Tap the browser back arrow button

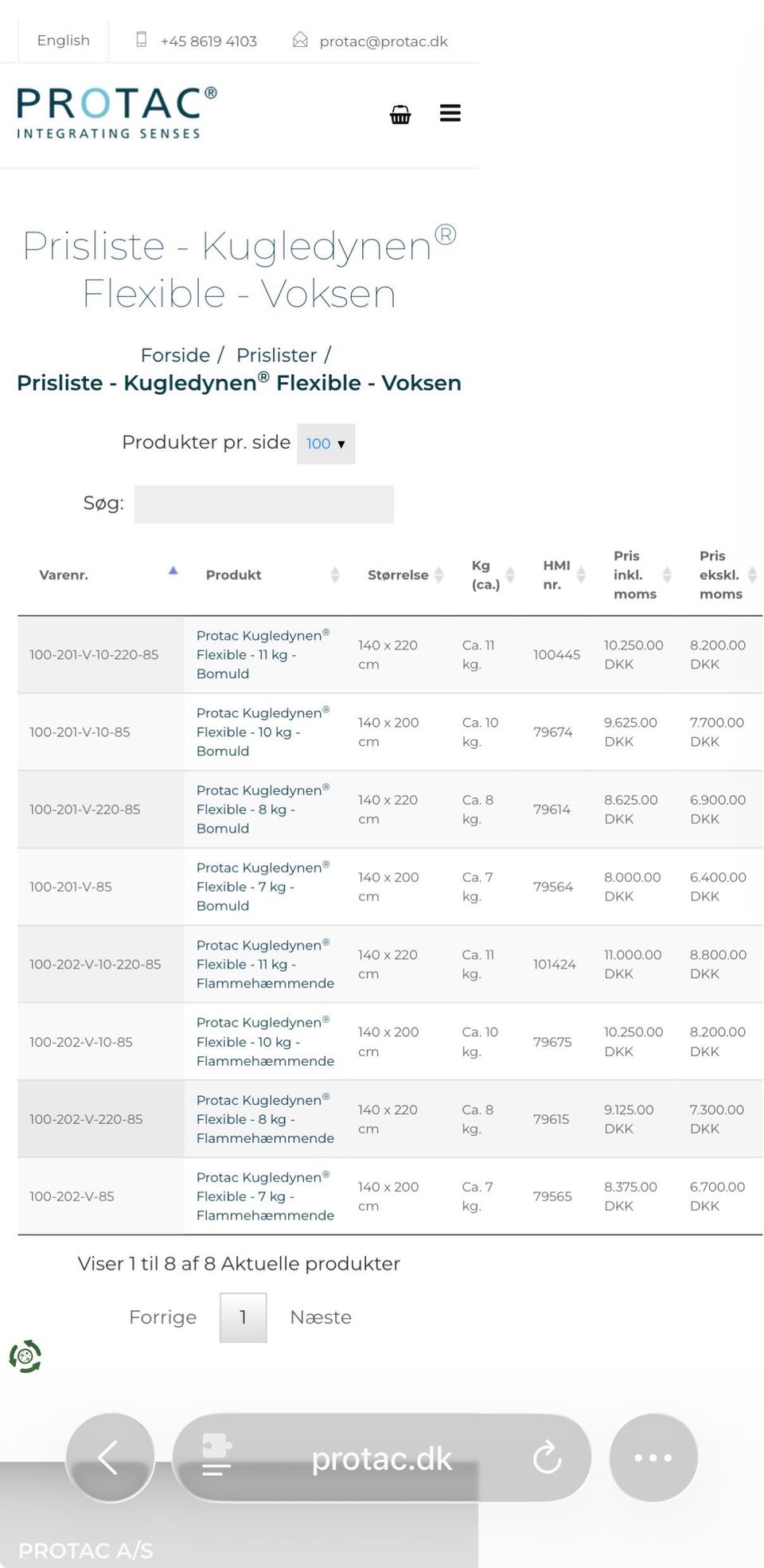tap(110, 1457)
